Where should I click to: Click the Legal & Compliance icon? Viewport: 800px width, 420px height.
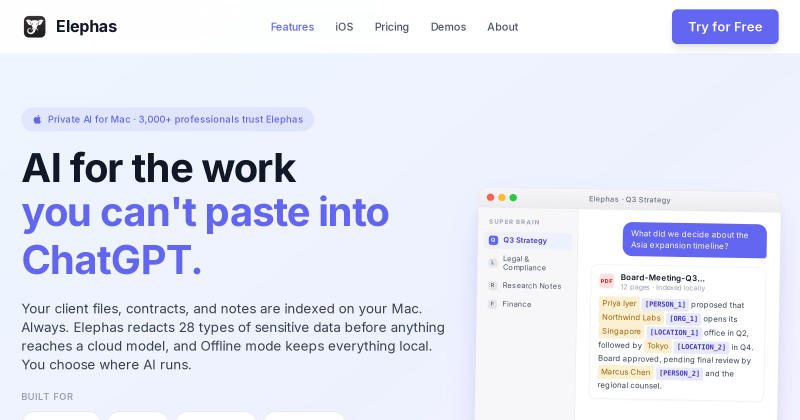tap(492, 263)
